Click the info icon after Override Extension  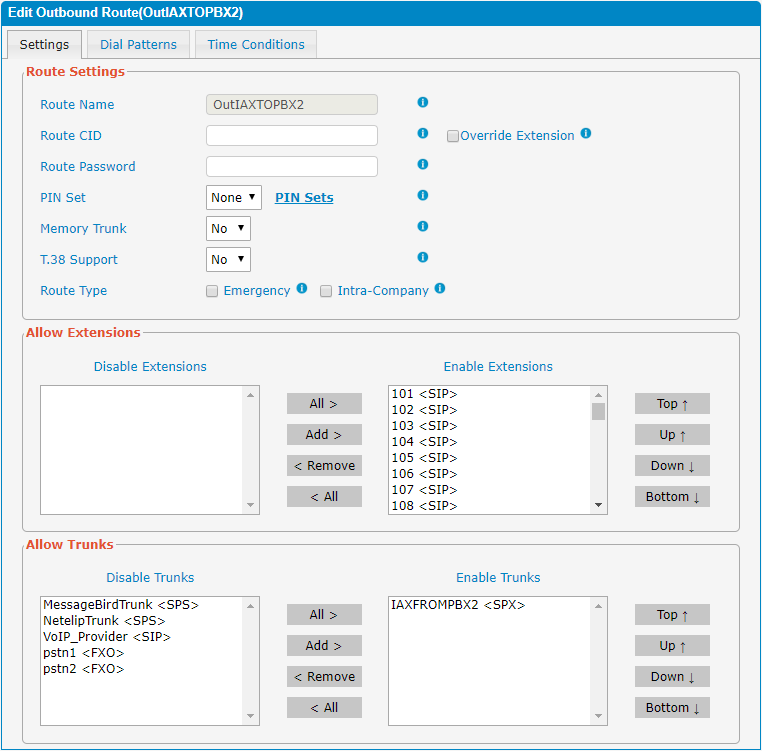(x=586, y=134)
